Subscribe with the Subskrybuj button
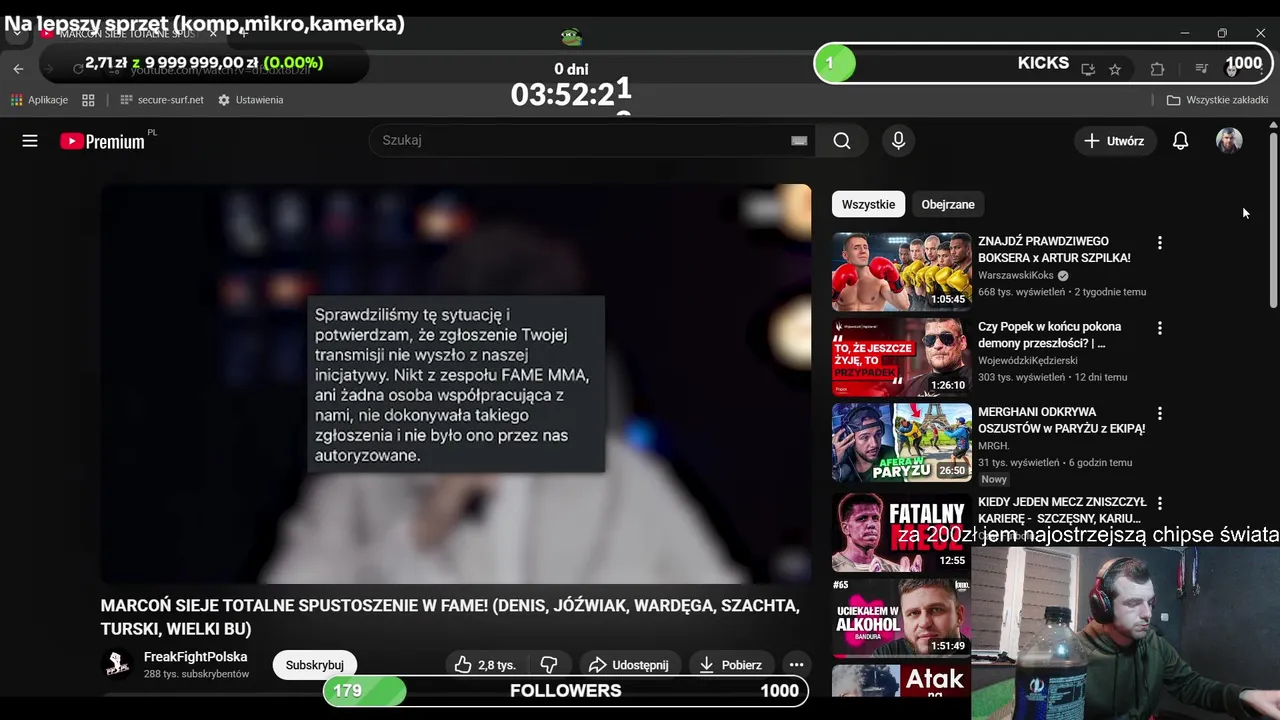 [315, 665]
